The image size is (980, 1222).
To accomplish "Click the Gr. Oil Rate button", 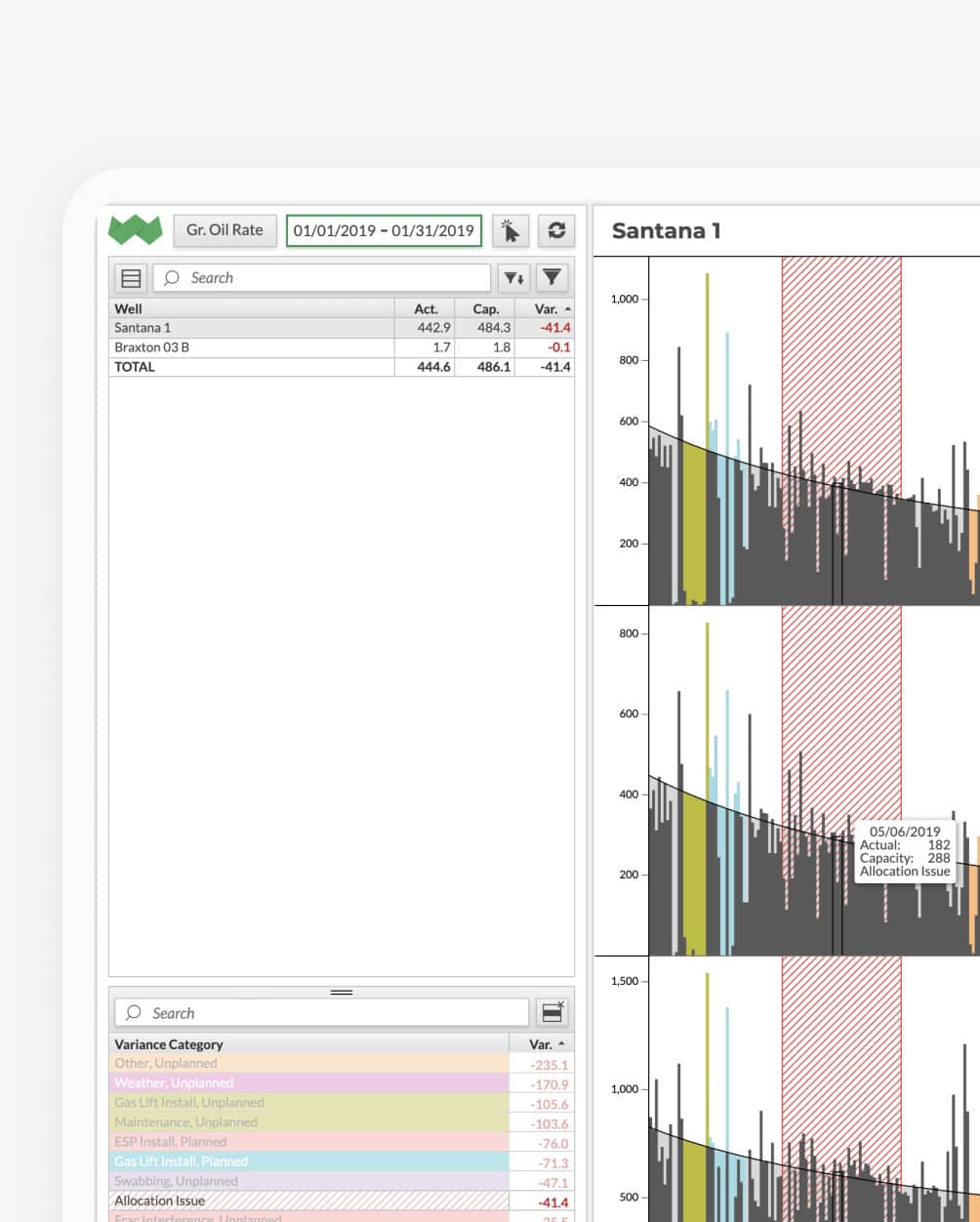I will tap(225, 230).
